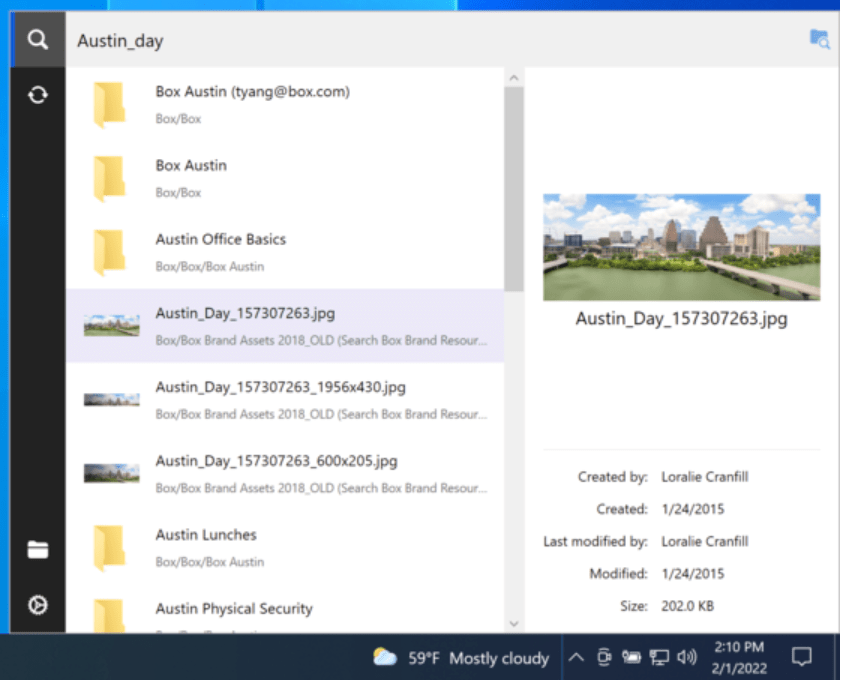Open Box settings via the gear icon
Viewport: 842px width, 680px height.
38,604
